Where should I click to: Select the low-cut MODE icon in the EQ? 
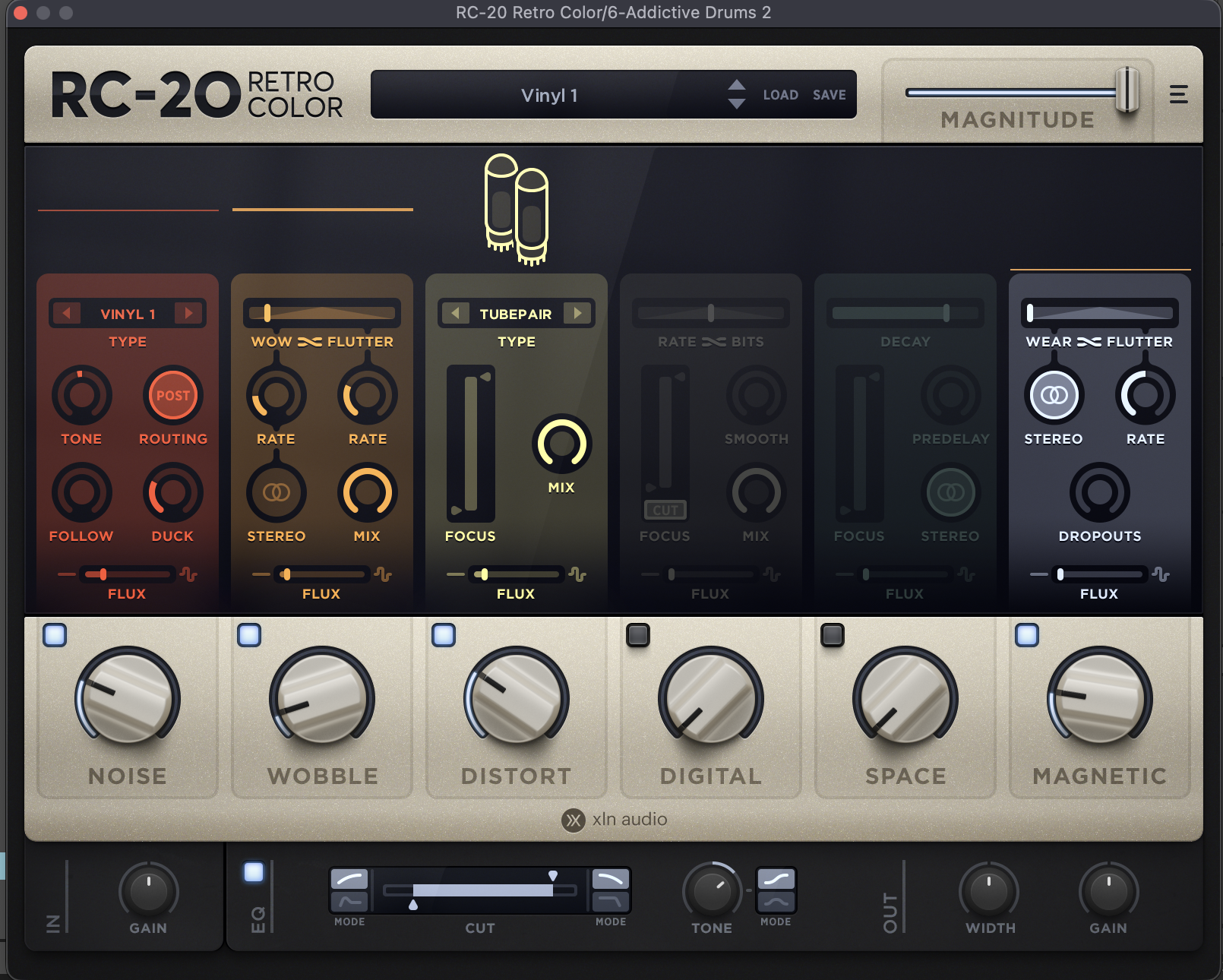(x=349, y=890)
